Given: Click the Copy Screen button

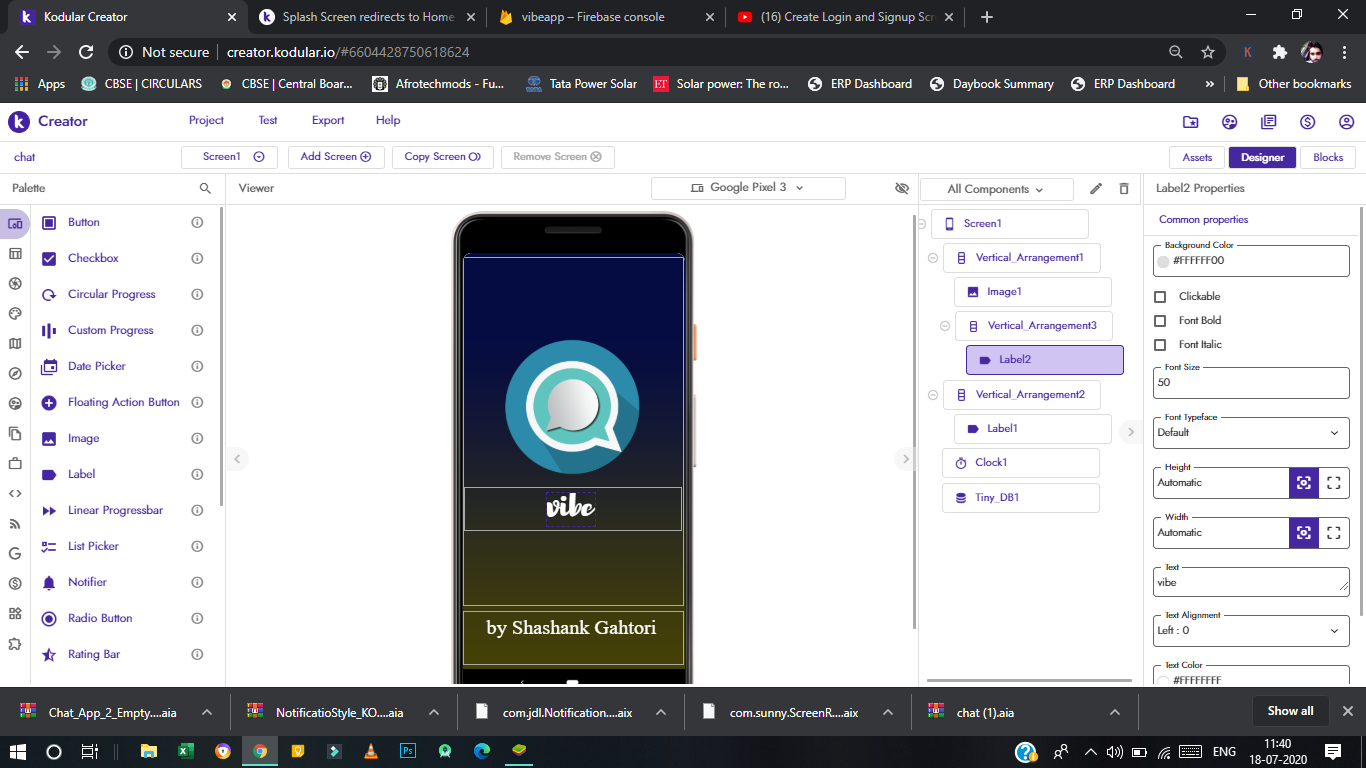Looking at the screenshot, I should 442,157.
